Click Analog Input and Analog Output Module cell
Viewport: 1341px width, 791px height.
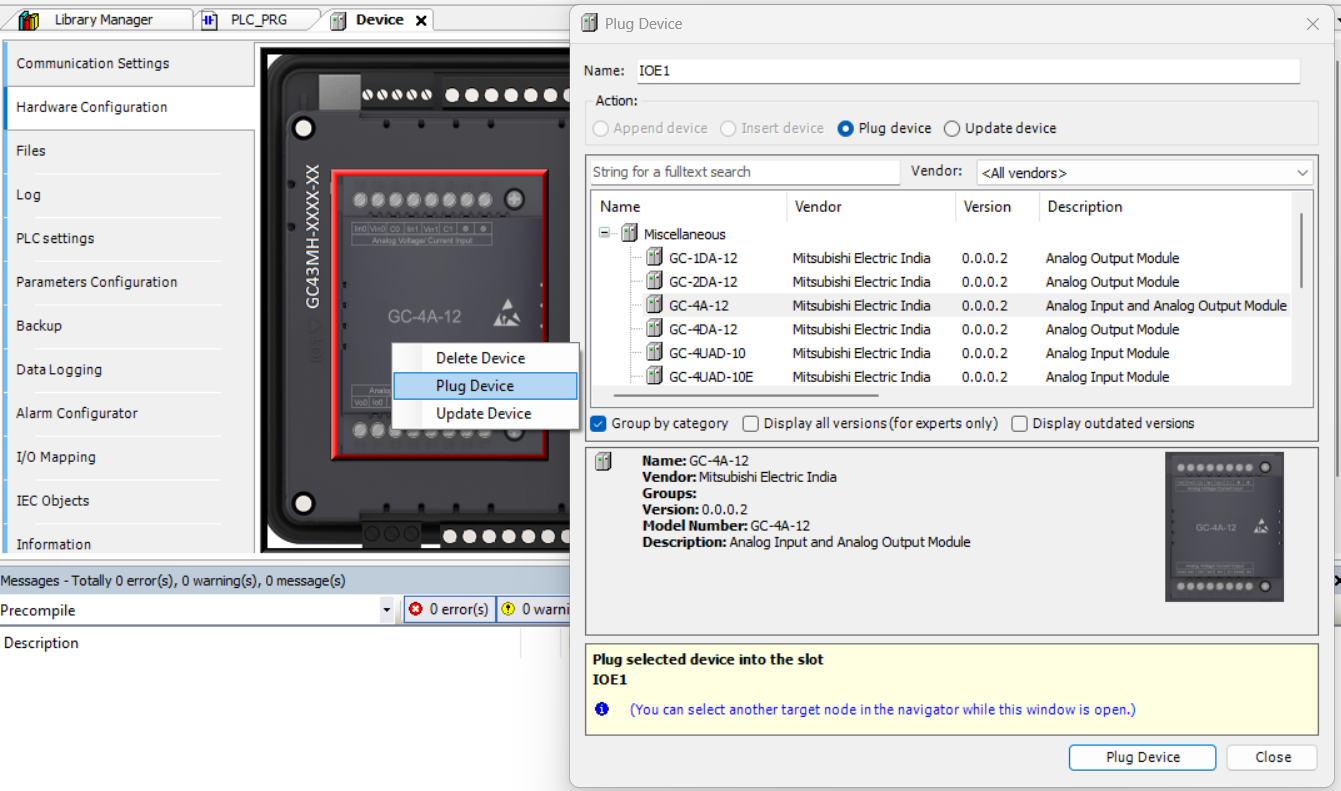tap(1166, 305)
